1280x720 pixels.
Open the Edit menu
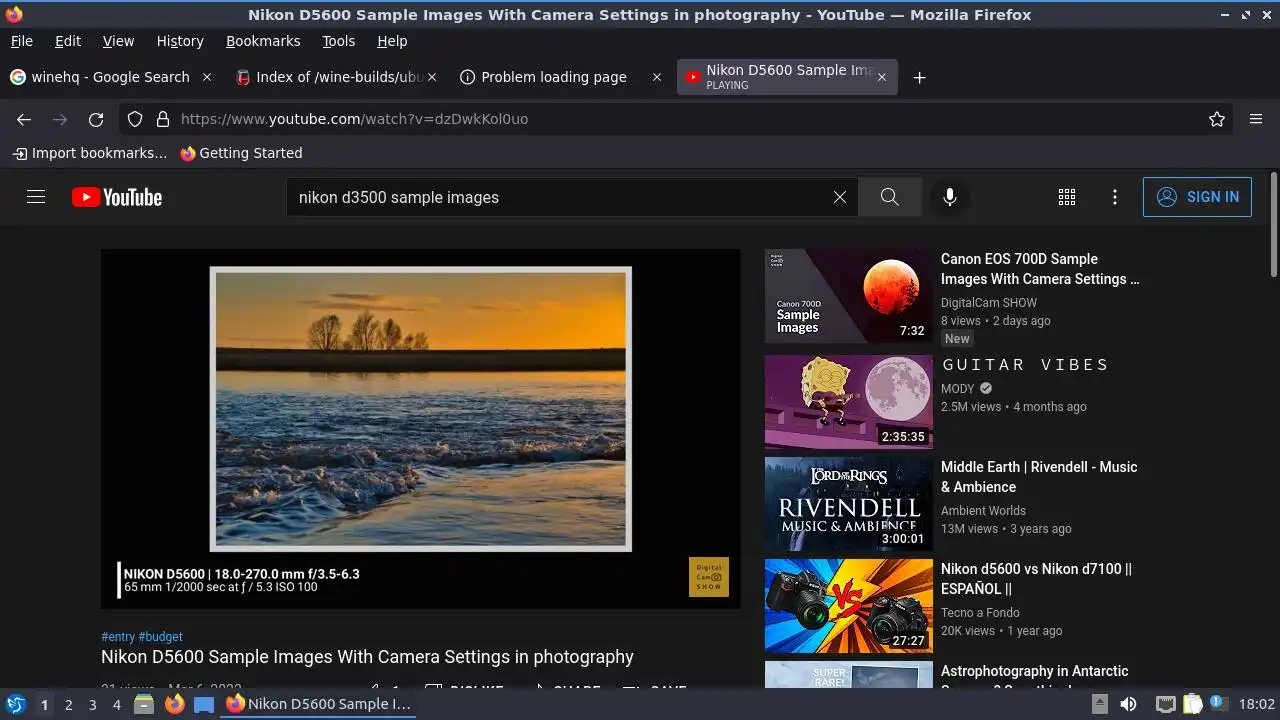pos(68,41)
